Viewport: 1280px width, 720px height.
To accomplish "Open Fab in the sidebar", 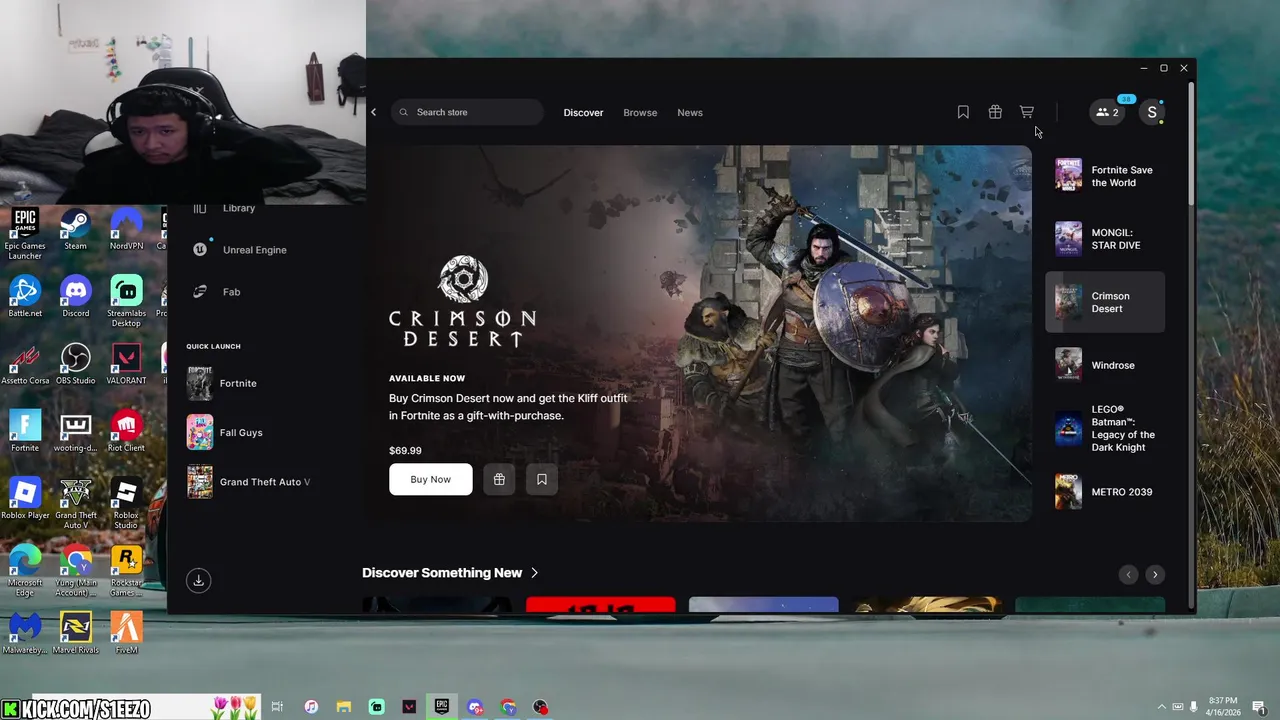I will pyautogui.click(x=217, y=292).
